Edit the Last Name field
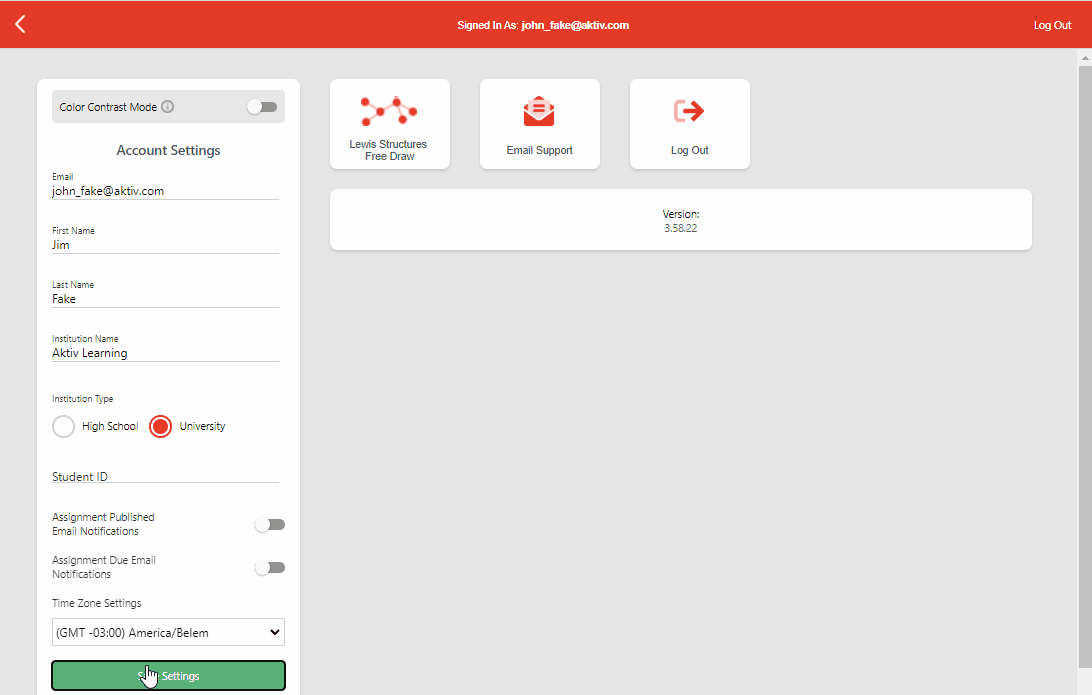 point(165,298)
